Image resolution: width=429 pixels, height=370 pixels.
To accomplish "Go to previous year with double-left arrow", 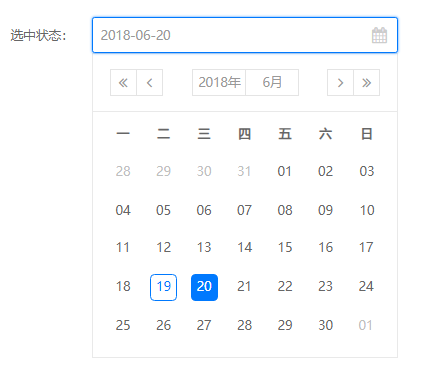I will (x=123, y=83).
